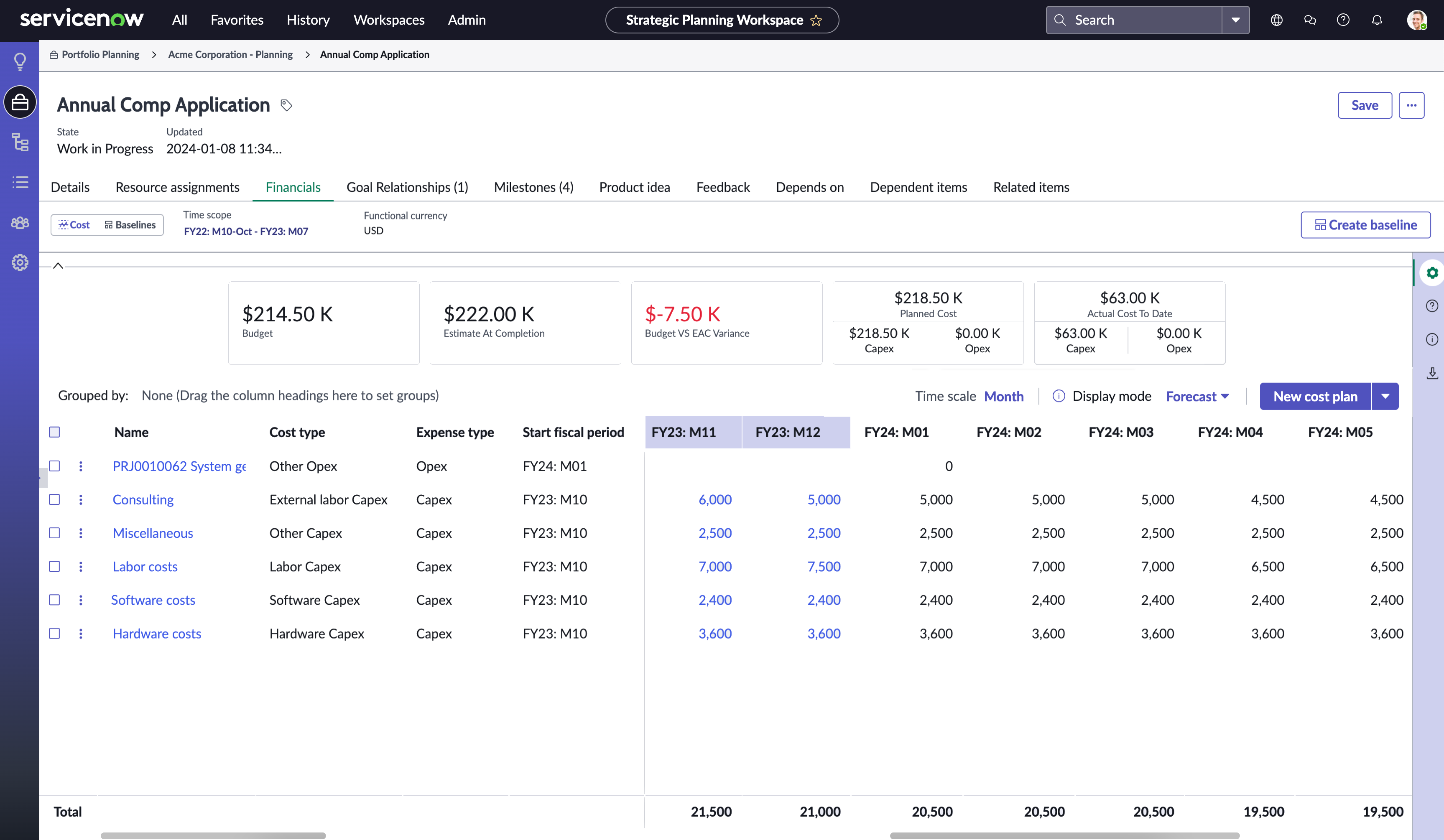Check the Consulting row checkbox
The height and width of the screenshot is (840, 1444).
pyautogui.click(x=54, y=500)
